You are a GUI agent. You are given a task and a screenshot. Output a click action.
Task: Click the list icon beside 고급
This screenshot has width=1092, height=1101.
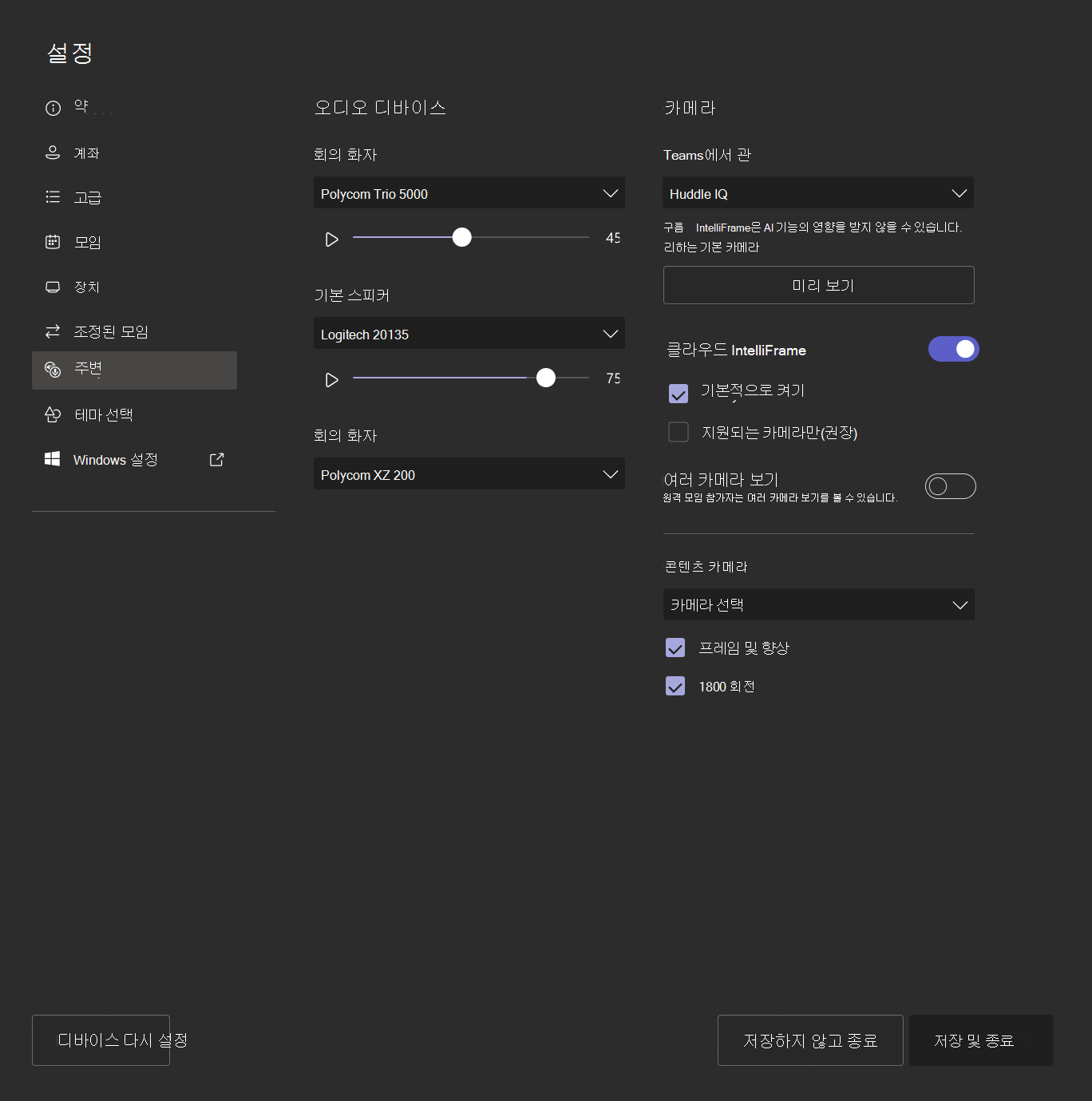[53, 197]
